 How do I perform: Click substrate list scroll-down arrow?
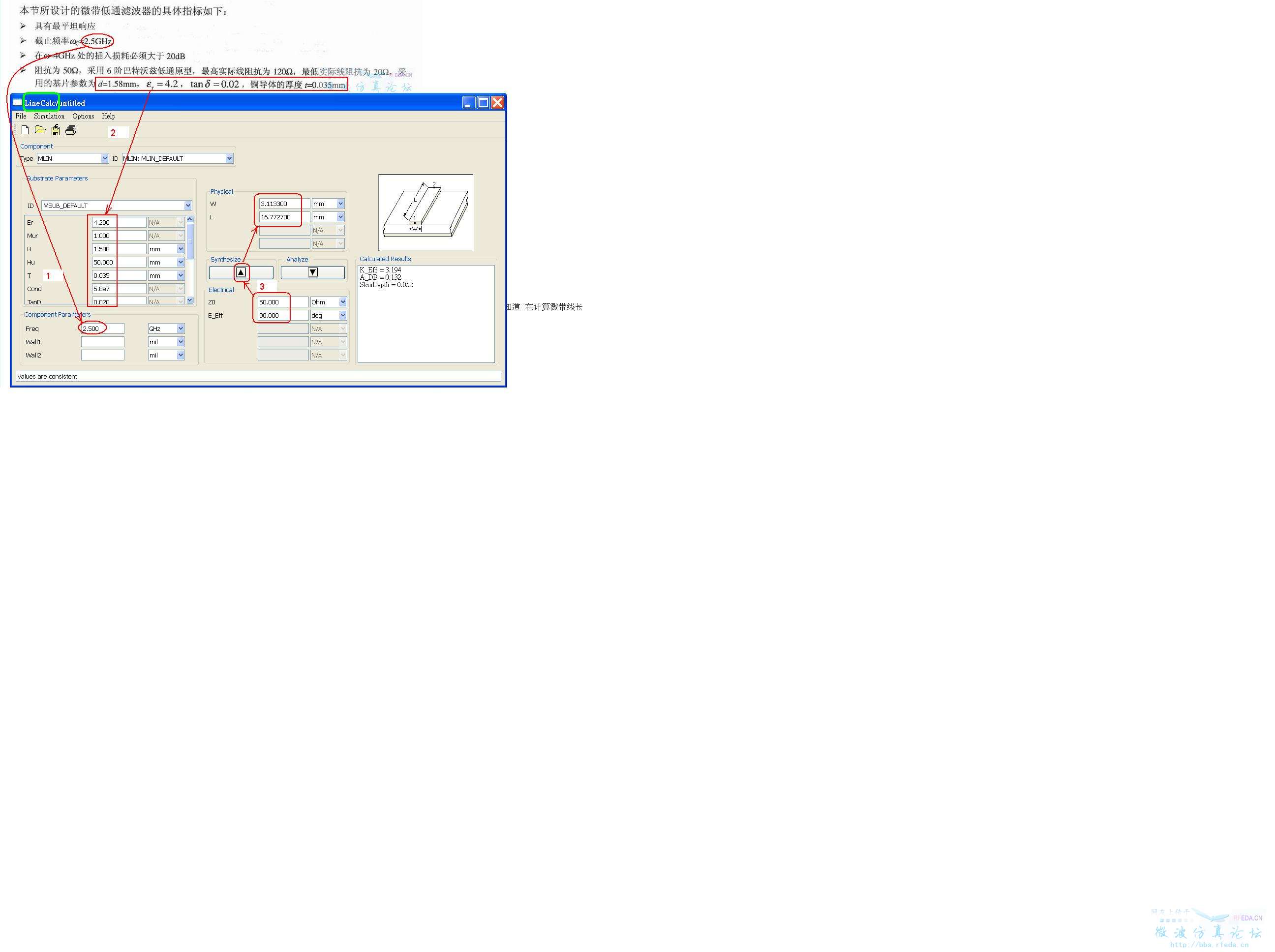click(x=190, y=300)
